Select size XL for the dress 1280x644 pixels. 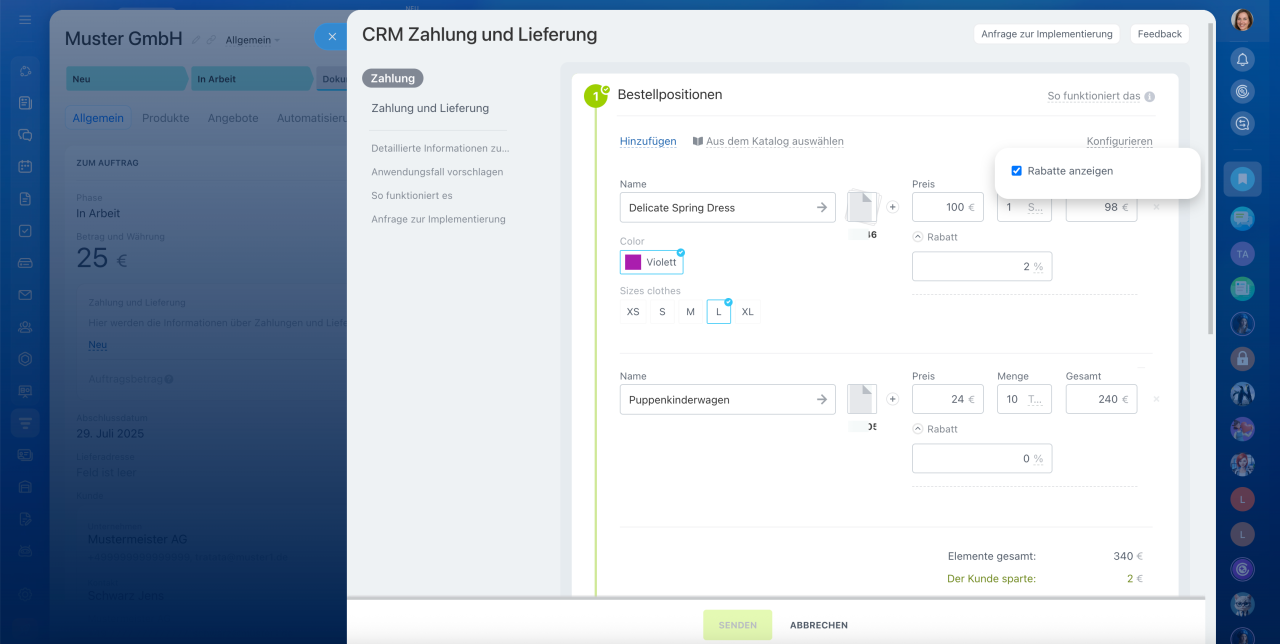[747, 312]
